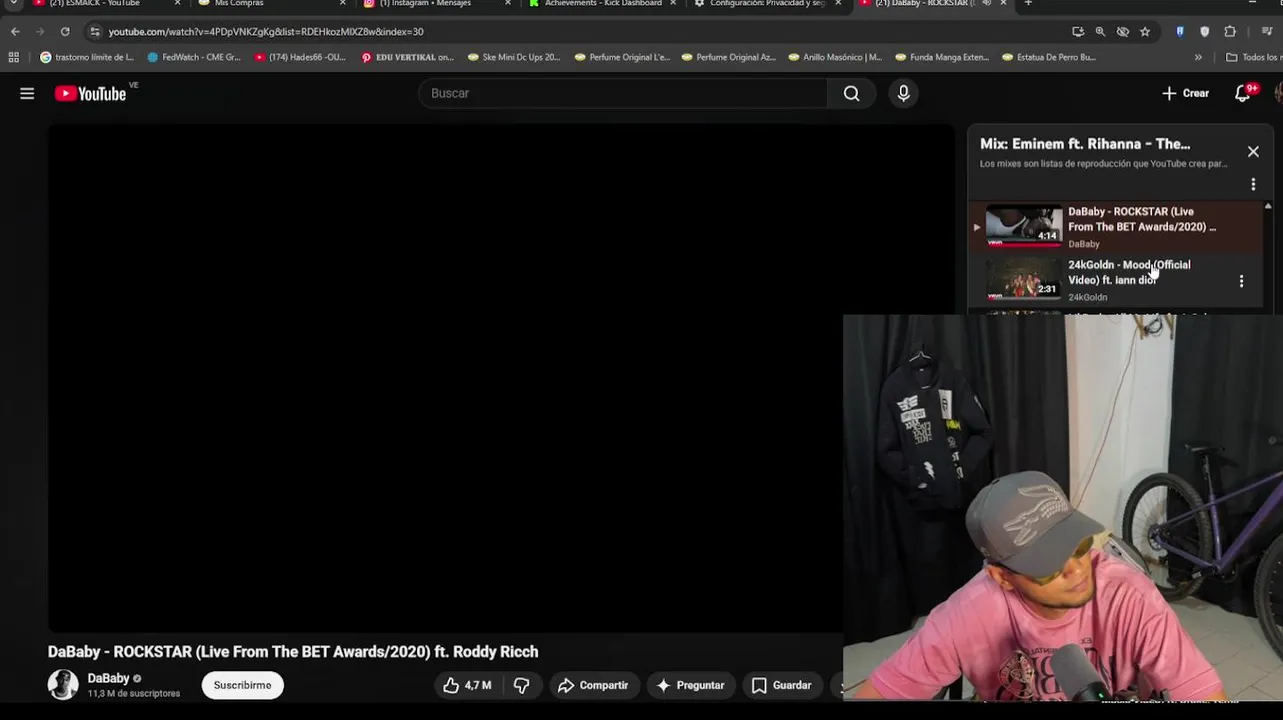Click the zoom magnifier icon in address bar
The height and width of the screenshot is (720, 1283).
1100,31
